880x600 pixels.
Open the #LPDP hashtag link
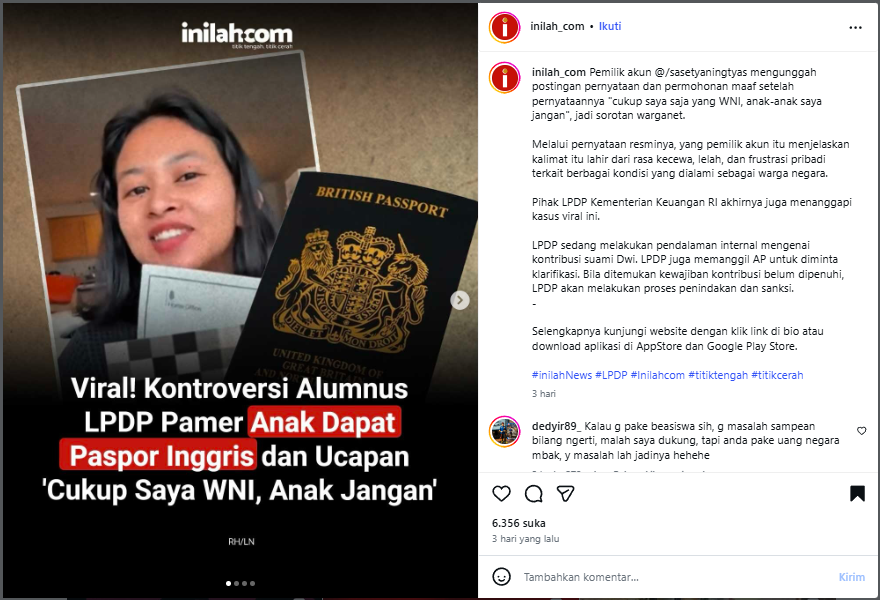pyautogui.click(x=611, y=375)
